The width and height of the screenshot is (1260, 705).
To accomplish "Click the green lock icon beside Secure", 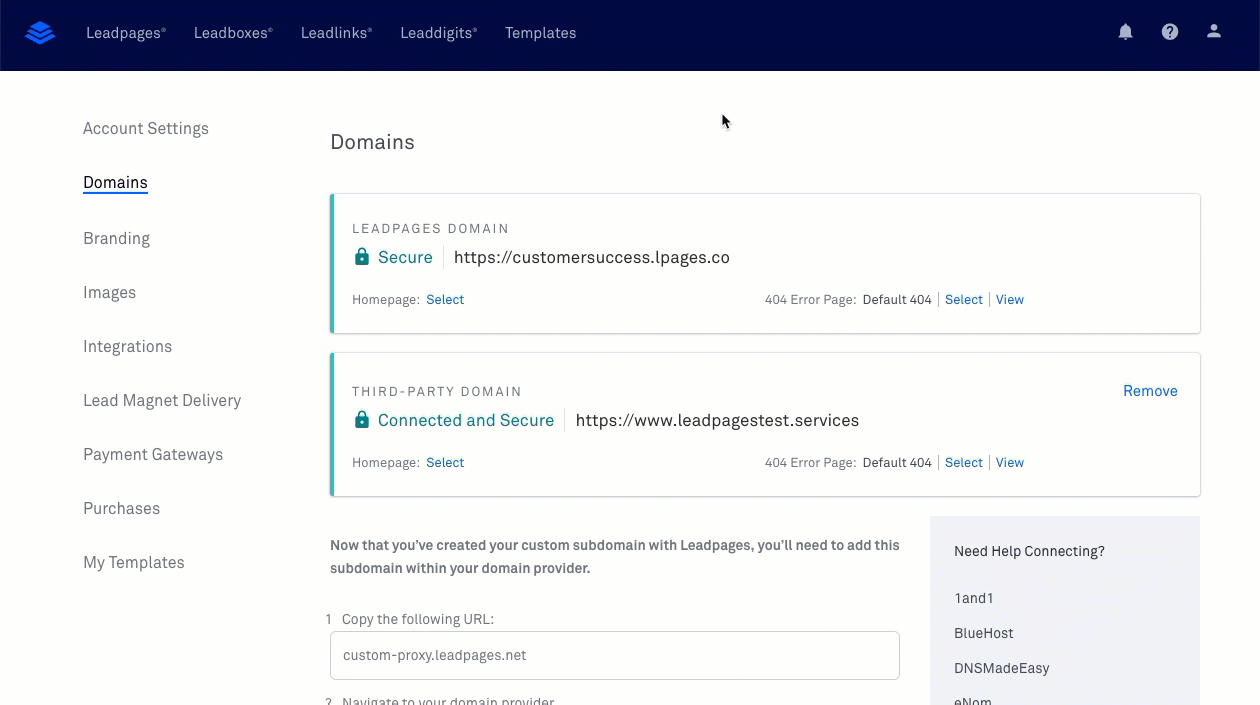I will [x=362, y=257].
